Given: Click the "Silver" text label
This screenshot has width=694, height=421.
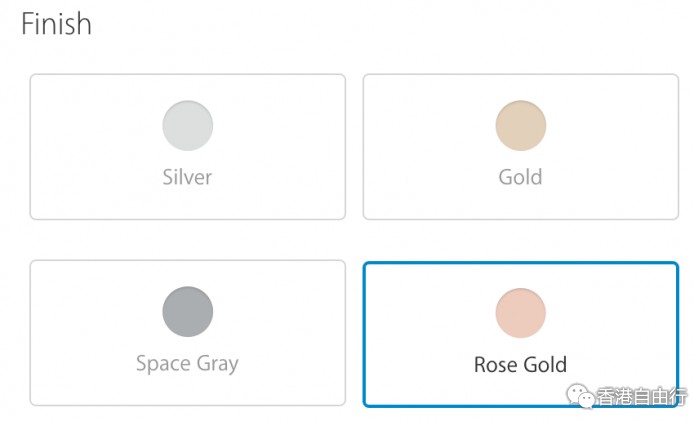Looking at the screenshot, I should pyautogui.click(x=187, y=178).
